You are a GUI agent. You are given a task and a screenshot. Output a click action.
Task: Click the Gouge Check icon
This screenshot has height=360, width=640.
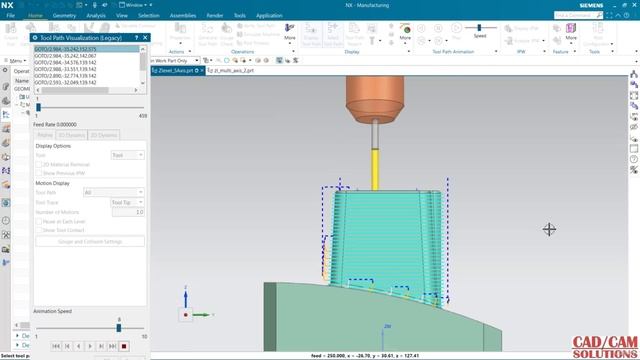[226, 33]
